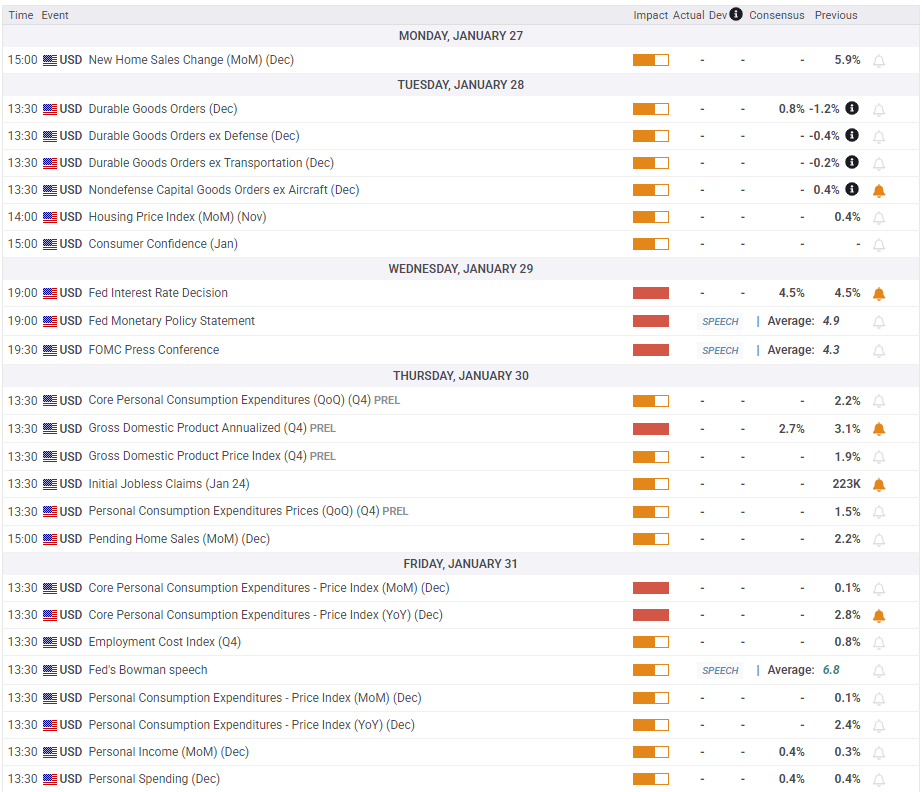
Task: Click red impact bar for Fed Interest Rate Decision
Action: tap(650, 293)
